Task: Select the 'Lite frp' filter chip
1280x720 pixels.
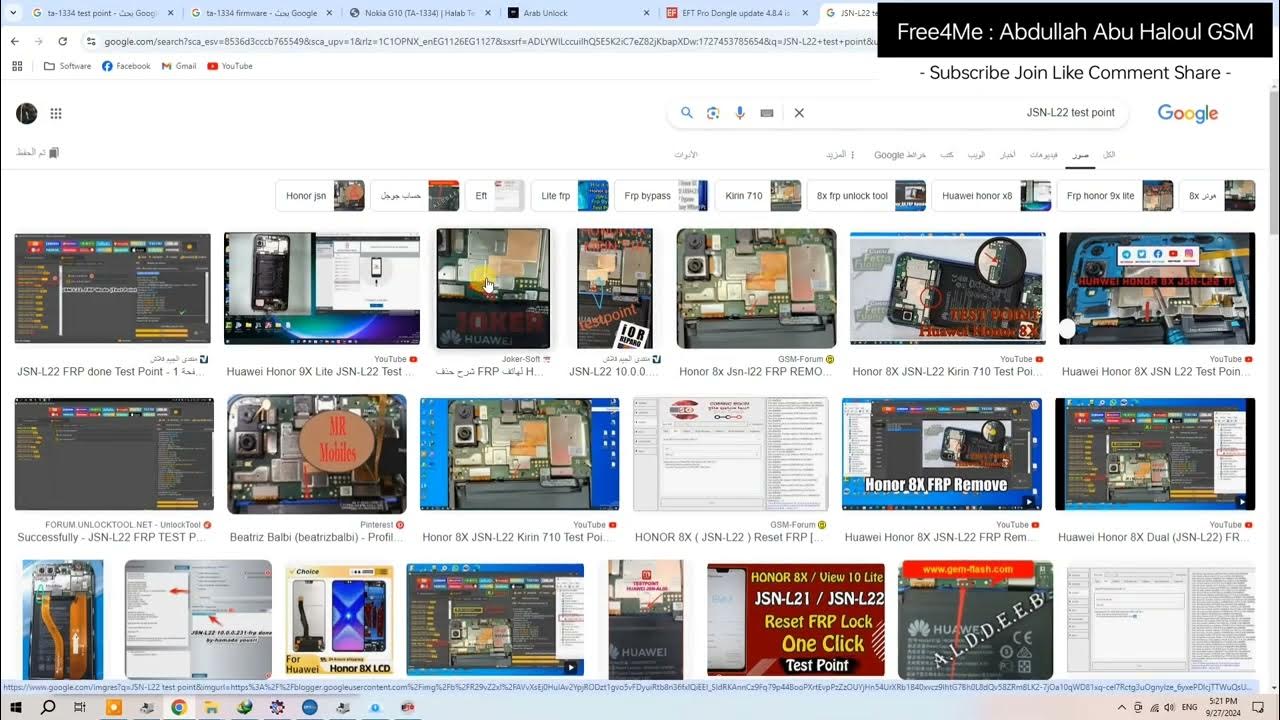Action: (569, 196)
